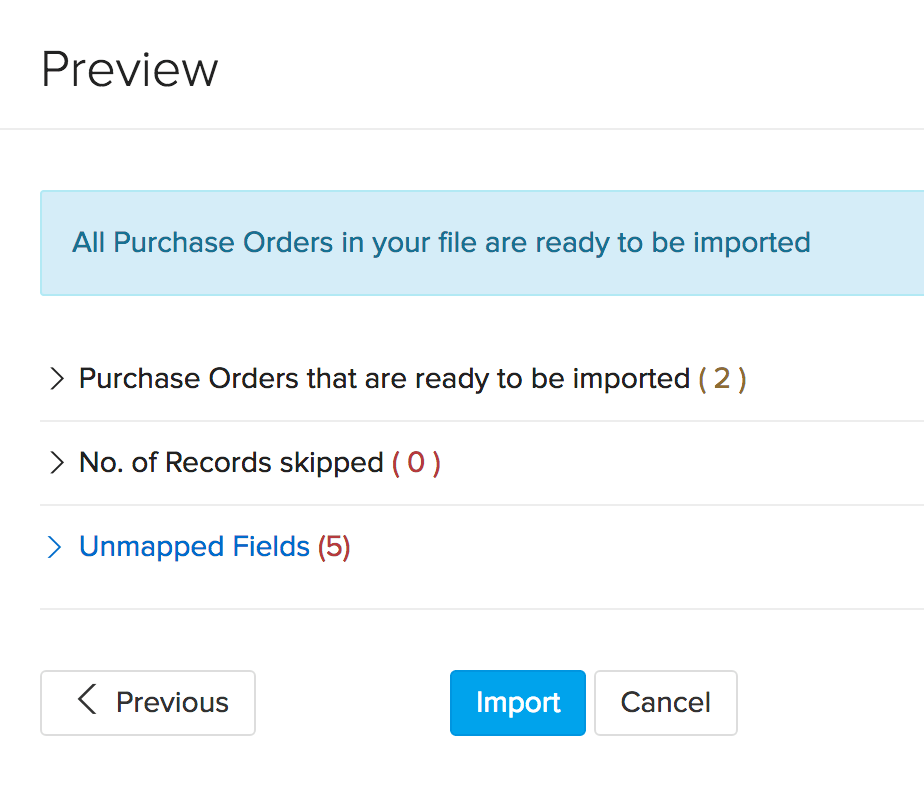Image resolution: width=924 pixels, height=812 pixels.
Task: Click the No. of Records skipped label
Action: click(x=230, y=462)
